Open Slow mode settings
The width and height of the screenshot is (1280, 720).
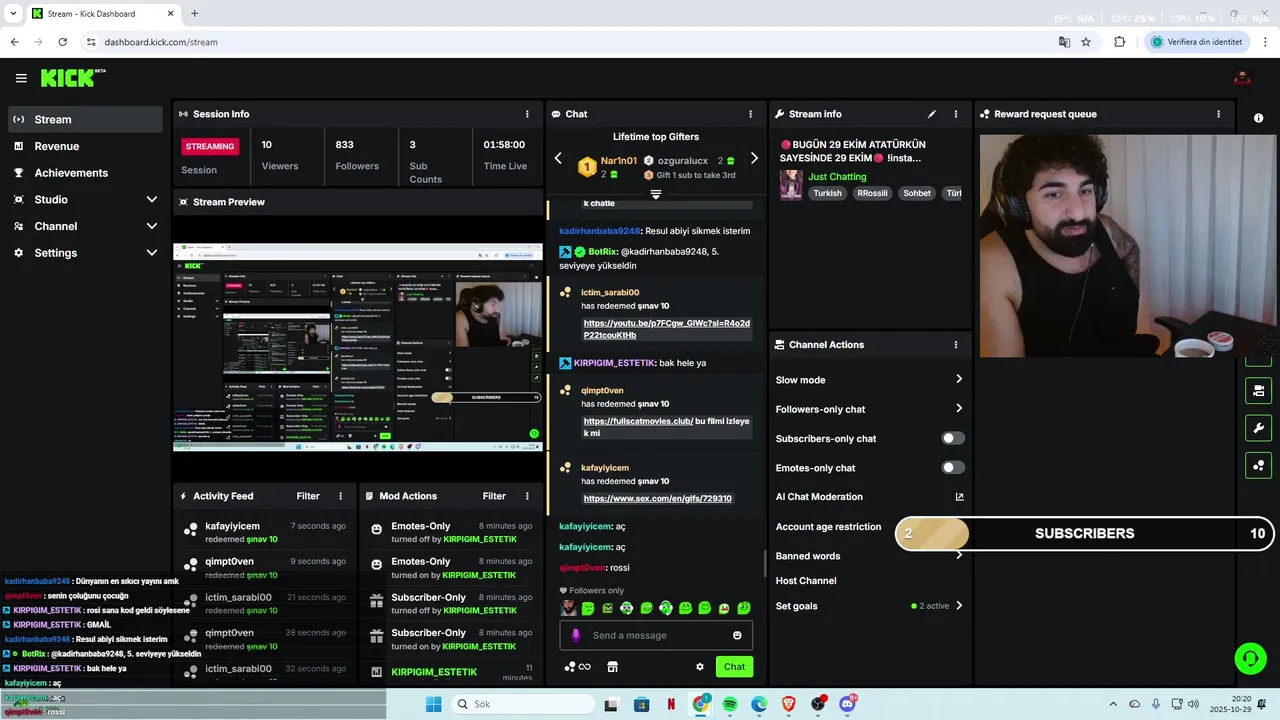(x=869, y=380)
